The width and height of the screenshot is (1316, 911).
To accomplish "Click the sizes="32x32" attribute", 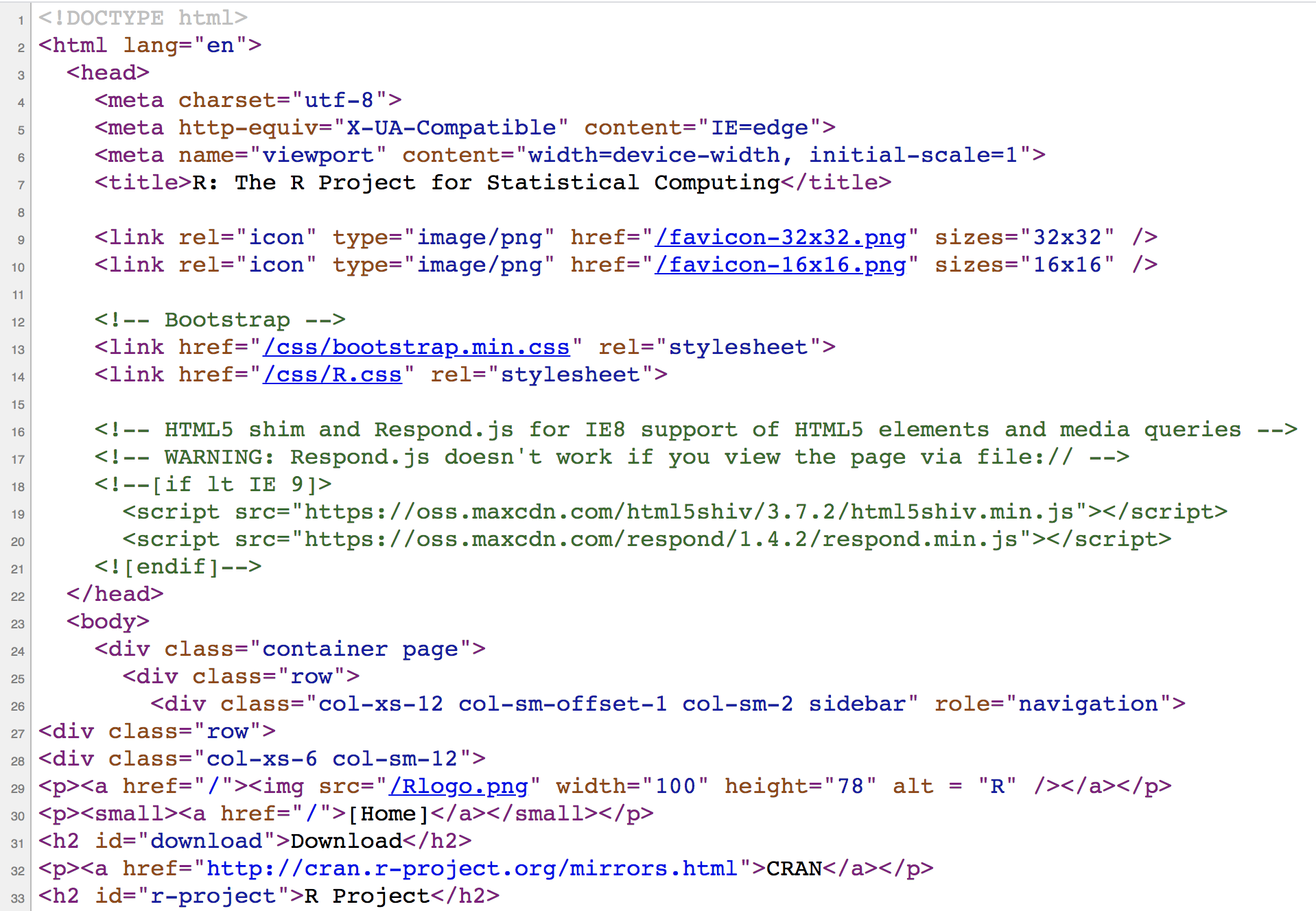I will point(1024,237).
